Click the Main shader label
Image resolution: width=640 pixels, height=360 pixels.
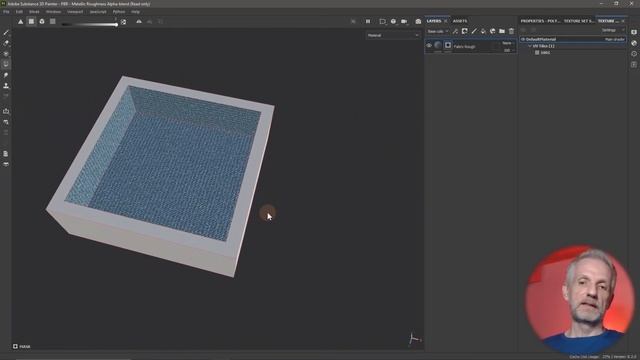614,40
